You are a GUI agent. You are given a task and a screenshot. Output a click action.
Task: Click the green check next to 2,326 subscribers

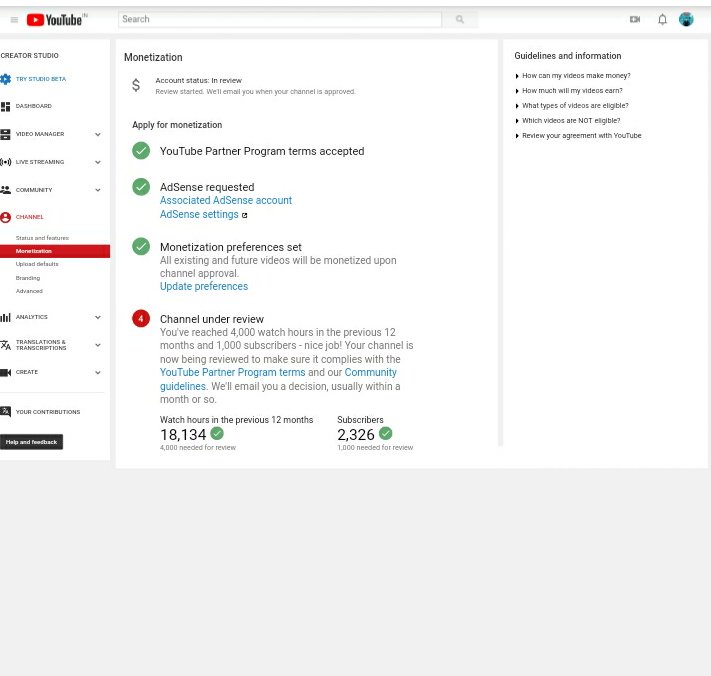coord(385,433)
